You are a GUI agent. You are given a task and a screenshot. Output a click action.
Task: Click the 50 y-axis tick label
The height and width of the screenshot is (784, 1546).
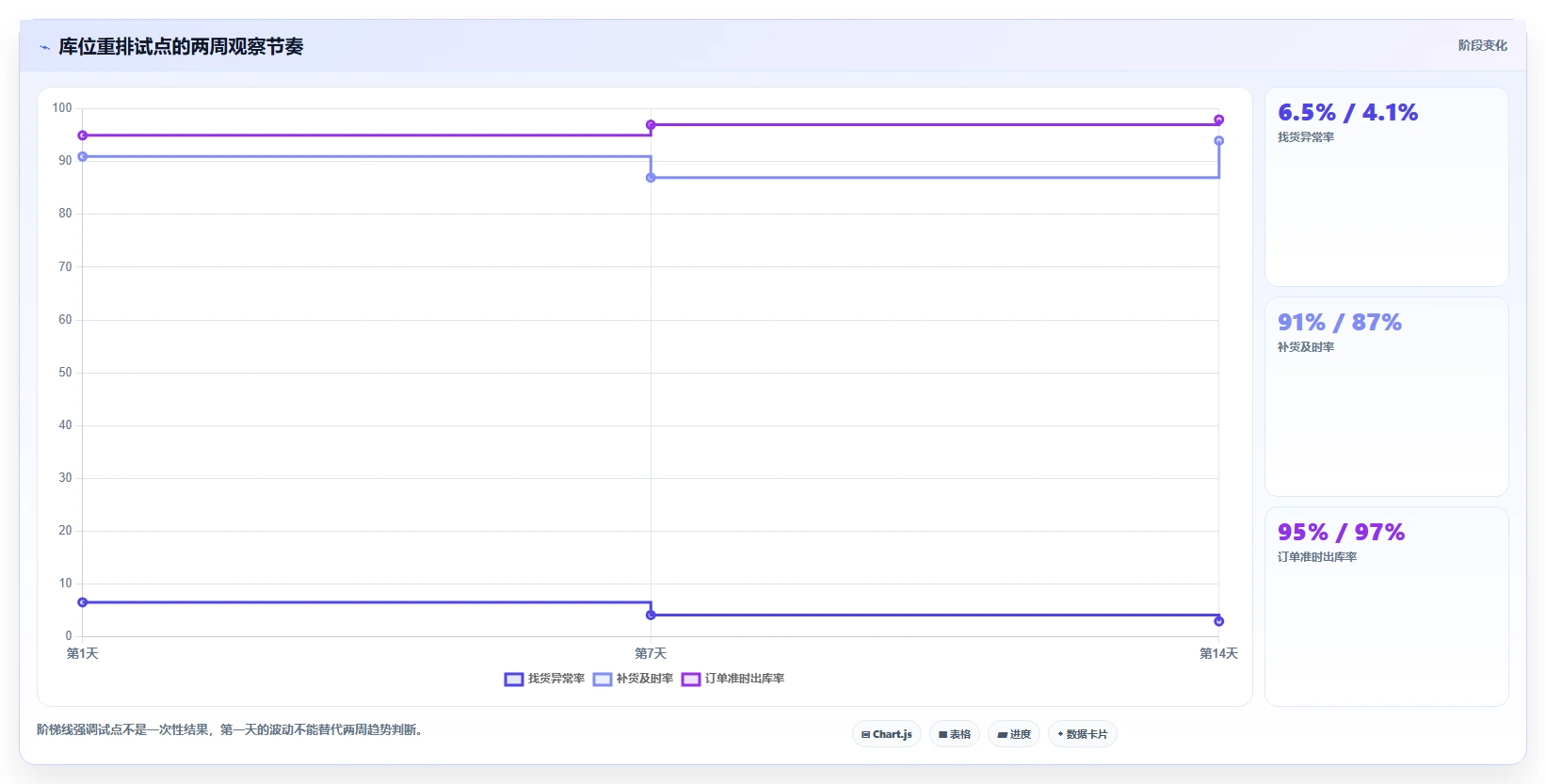coord(65,373)
